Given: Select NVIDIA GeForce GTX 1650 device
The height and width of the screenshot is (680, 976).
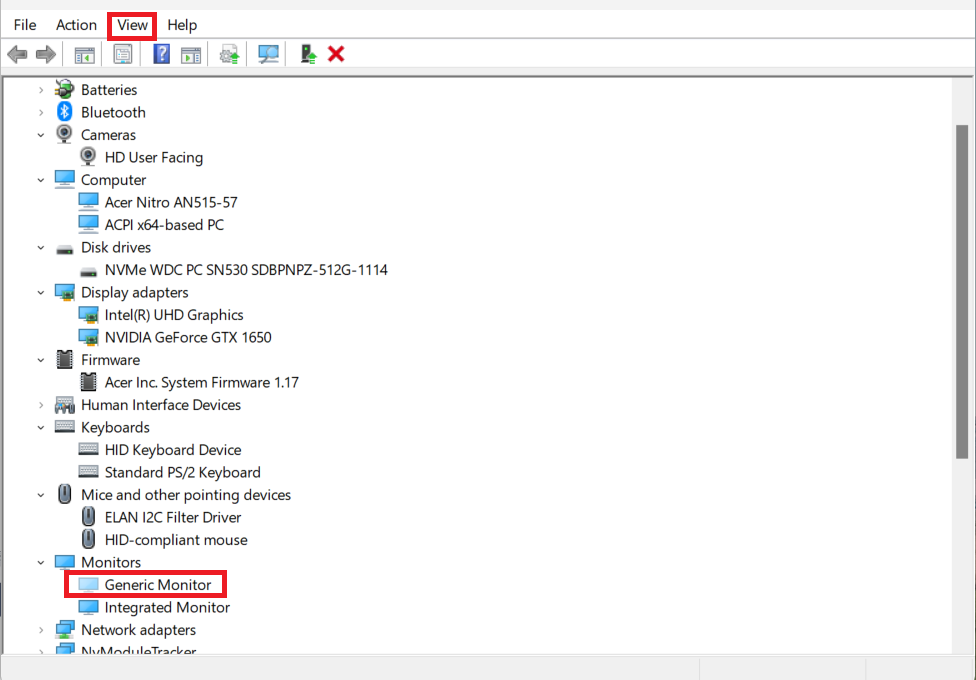Looking at the screenshot, I should coord(188,338).
